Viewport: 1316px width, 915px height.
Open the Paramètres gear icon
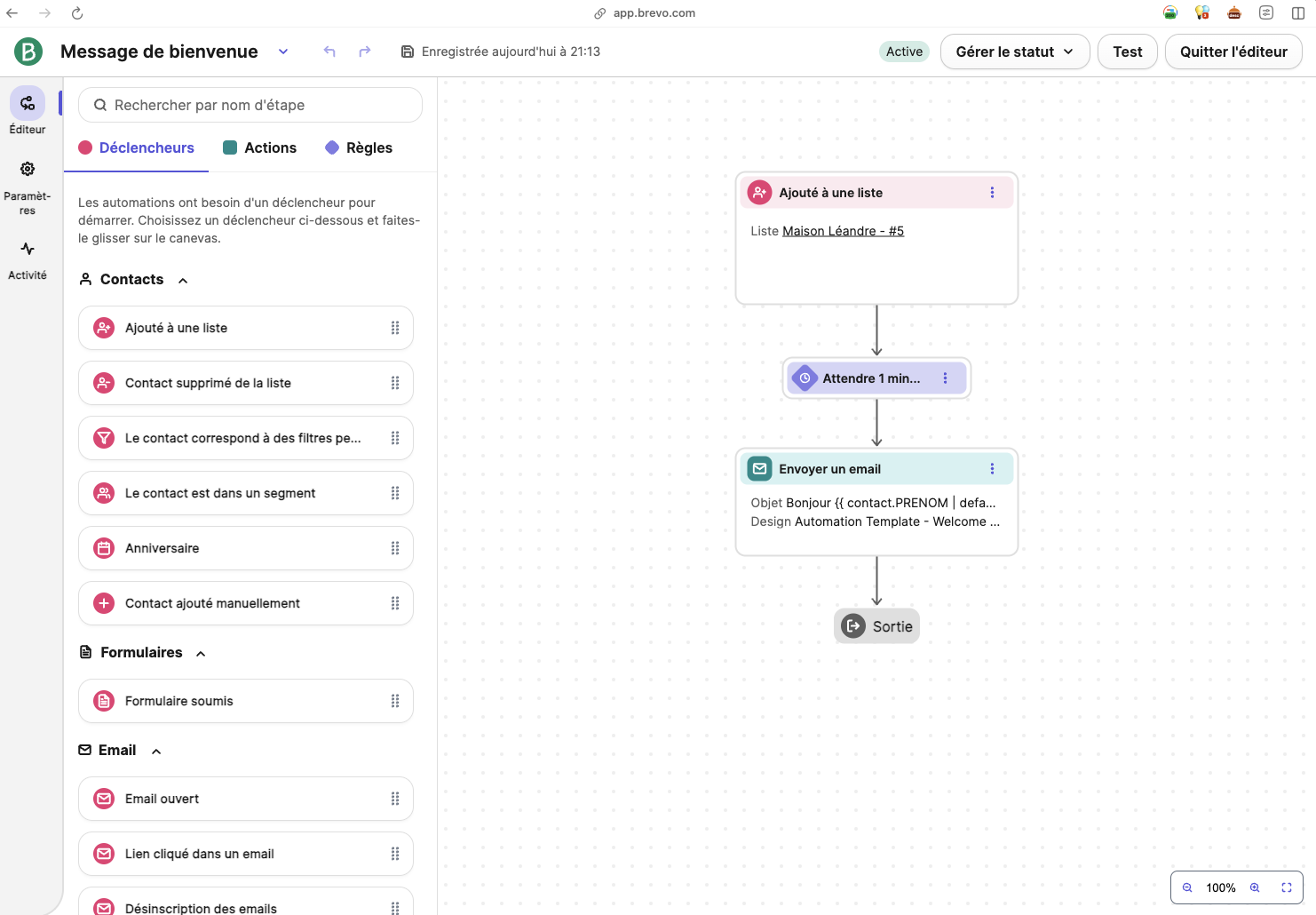pyautogui.click(x=28, y=169)
